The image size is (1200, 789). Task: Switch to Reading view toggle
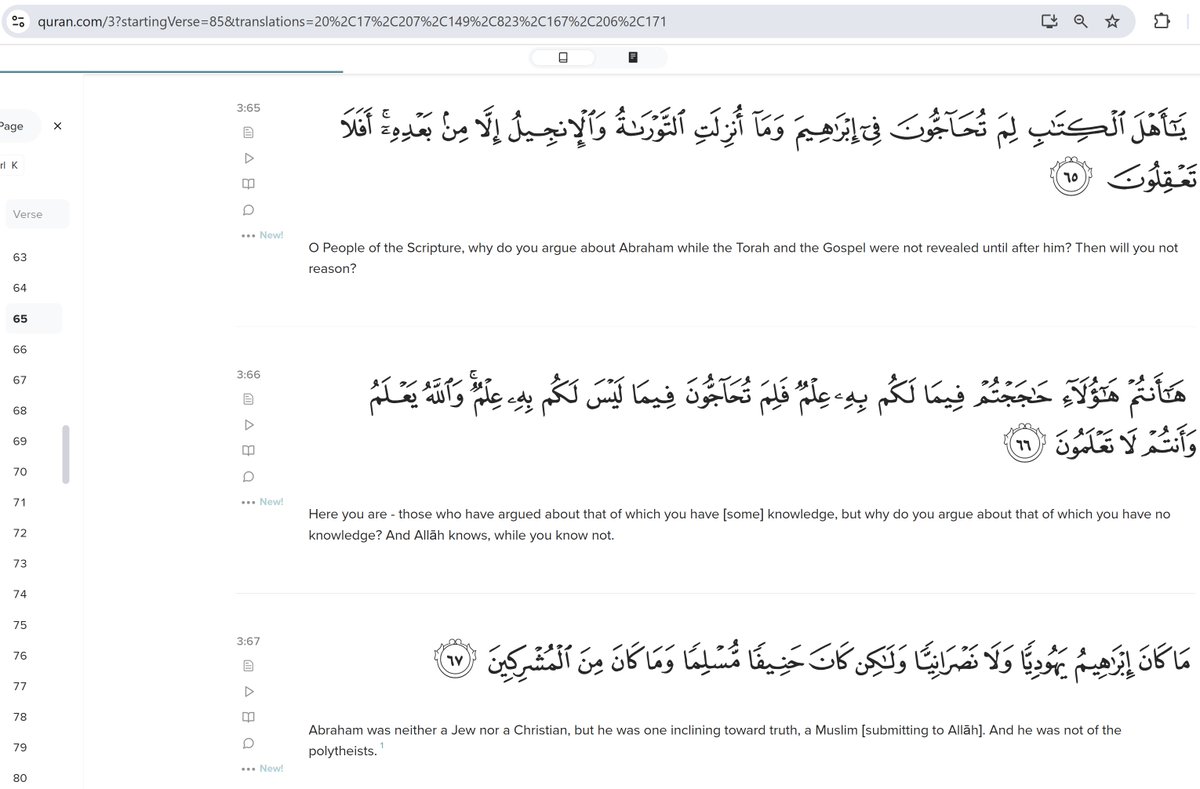pos(633,58)
